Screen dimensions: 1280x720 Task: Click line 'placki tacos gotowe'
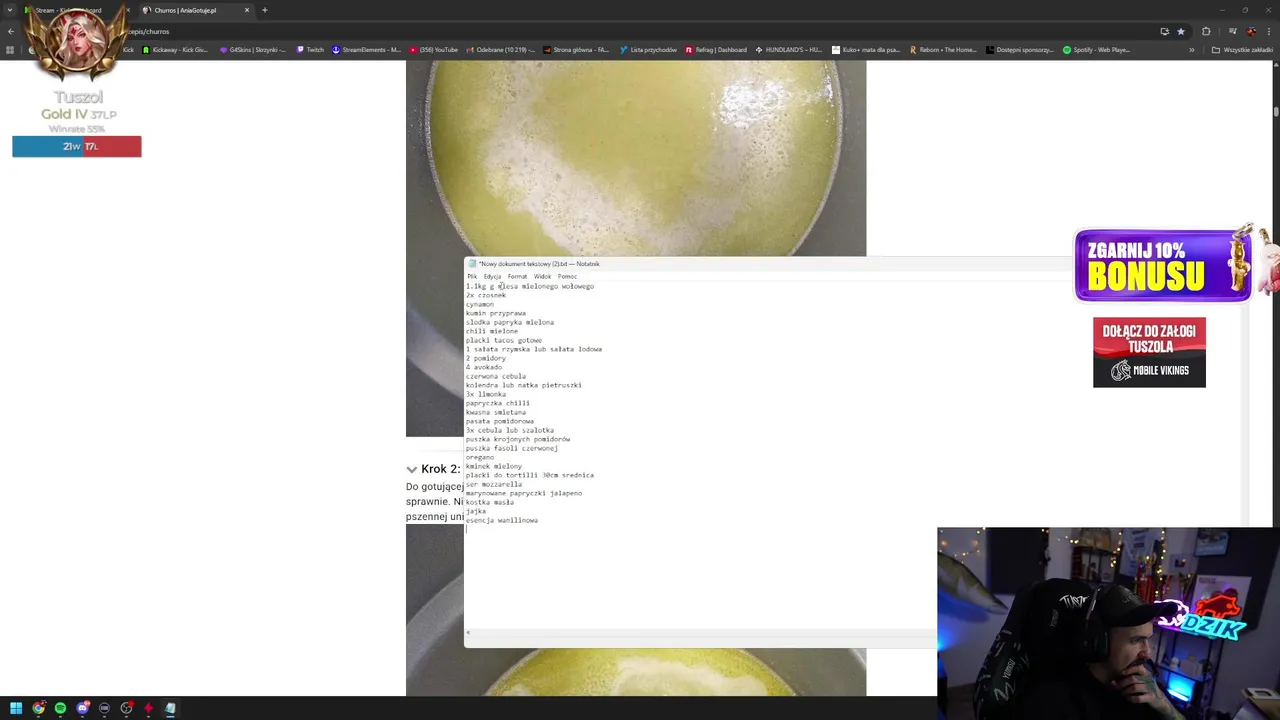pos(504,341)
